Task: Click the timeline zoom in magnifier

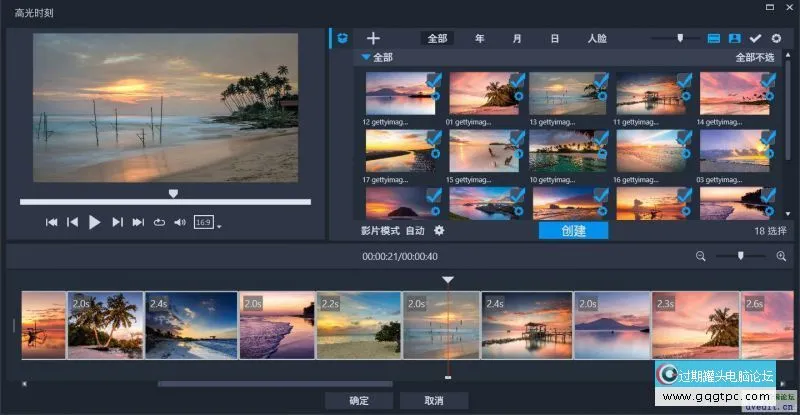Action: (x=781, y=257)
